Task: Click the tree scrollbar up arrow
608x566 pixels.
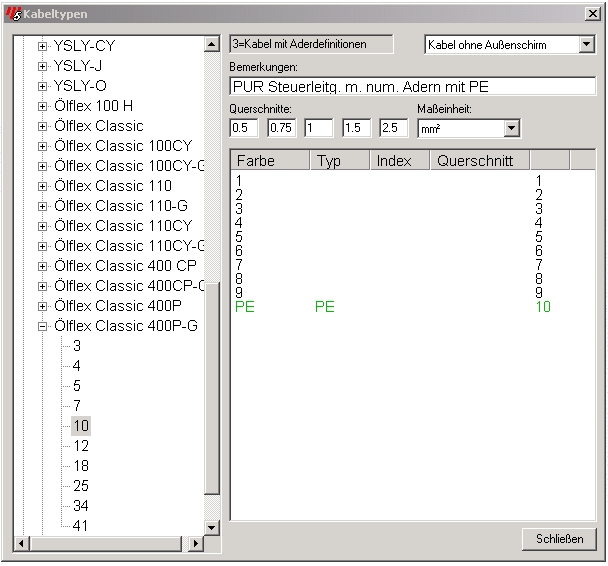Action: [x=212, y=44]
